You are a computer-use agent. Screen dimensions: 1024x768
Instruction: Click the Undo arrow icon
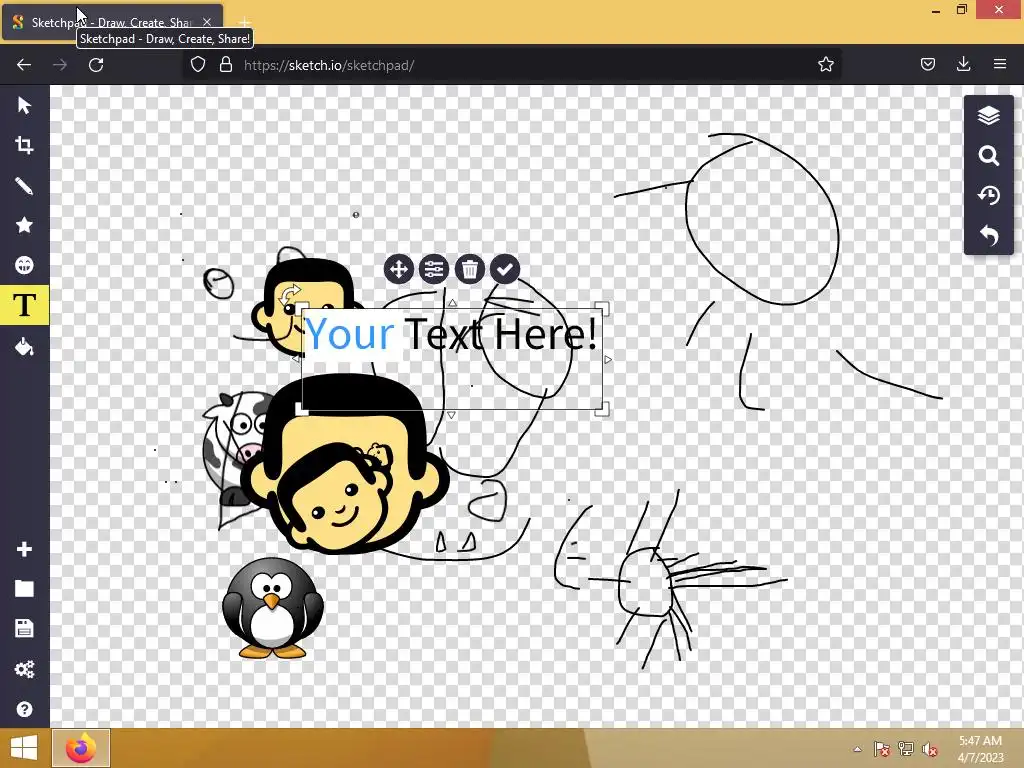pyautogui.click(x=989, y=235)
